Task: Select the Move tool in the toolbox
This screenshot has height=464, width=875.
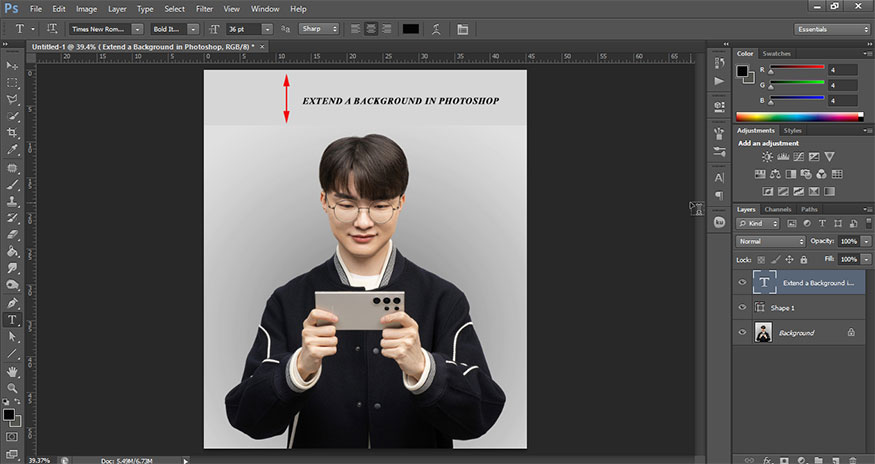Action: [x=13, y=66]
